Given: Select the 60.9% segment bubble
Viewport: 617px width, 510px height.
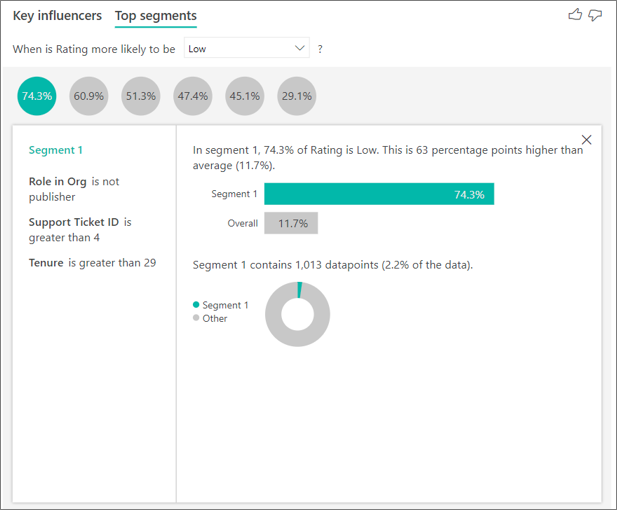Looking at the screenshot, I should (89, 96).
